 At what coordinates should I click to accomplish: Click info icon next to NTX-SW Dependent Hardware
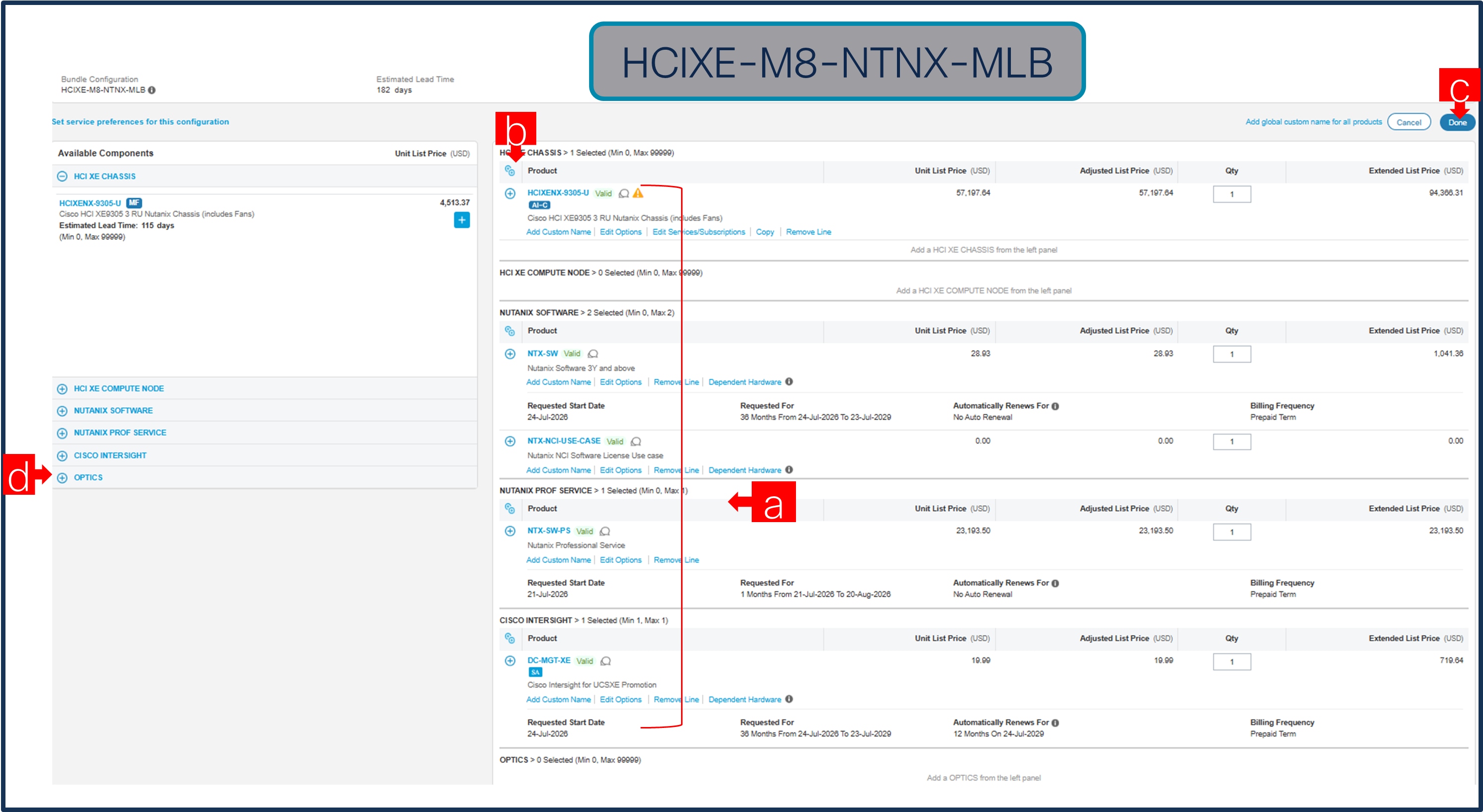789,381
